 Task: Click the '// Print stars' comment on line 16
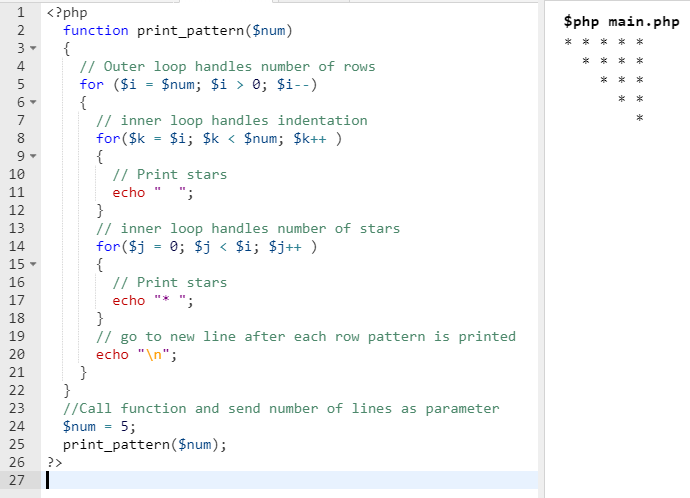pyautogui.click(x=170, y=282)
